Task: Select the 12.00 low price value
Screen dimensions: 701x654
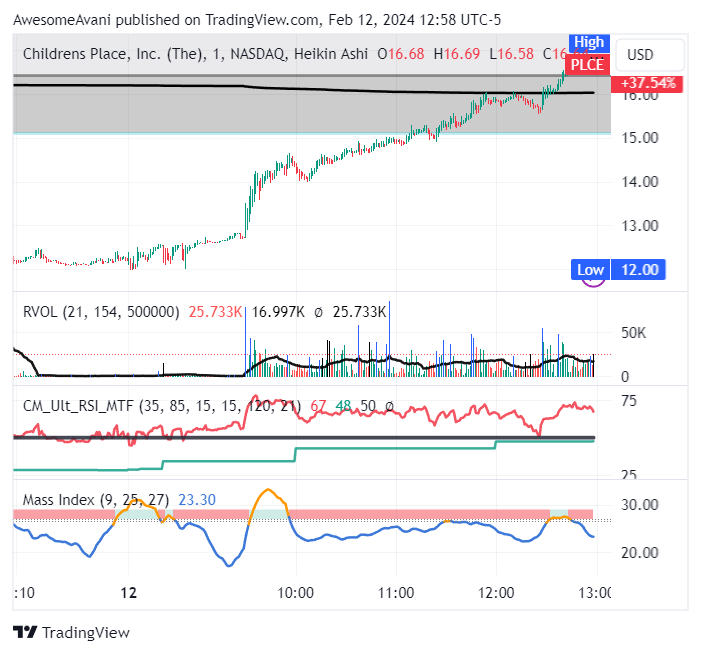Action: [x=638, y=270]
